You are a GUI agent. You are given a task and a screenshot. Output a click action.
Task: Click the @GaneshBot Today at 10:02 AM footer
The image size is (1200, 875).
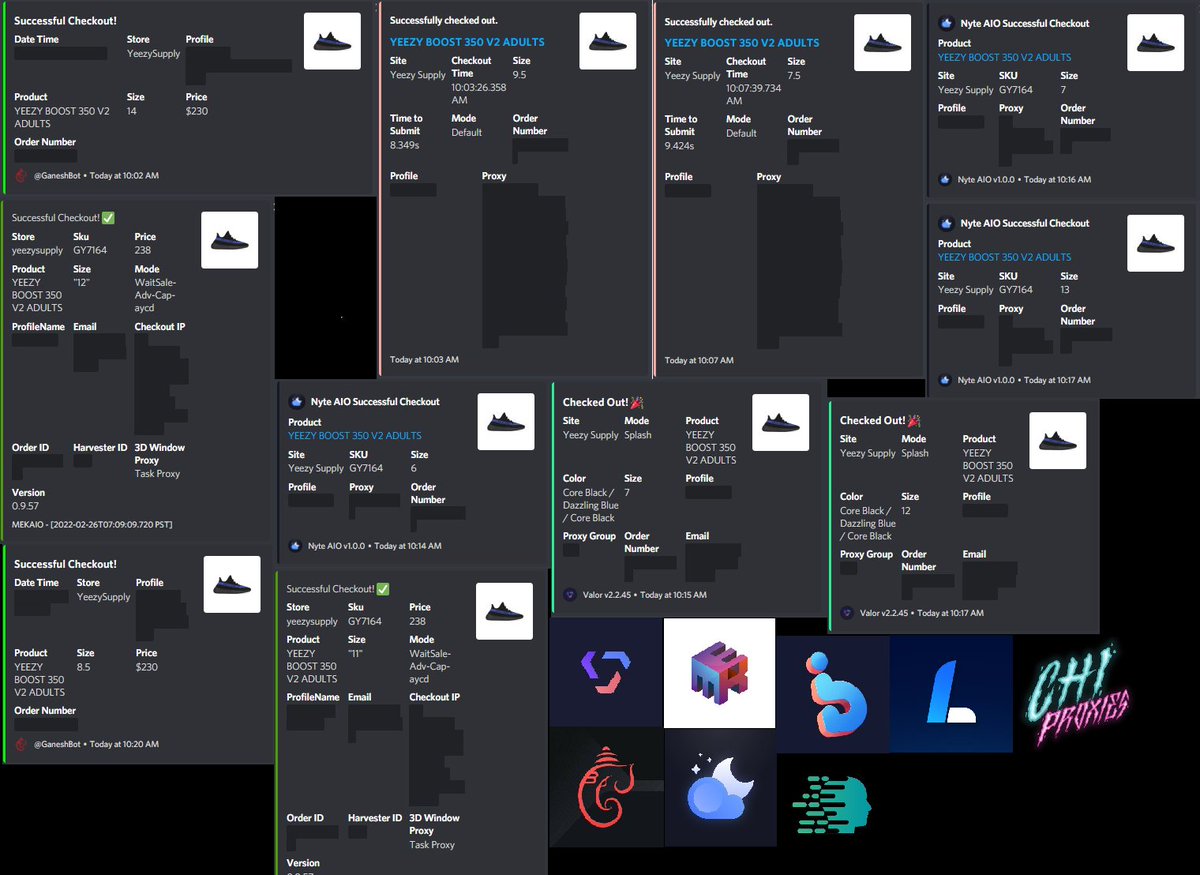pyautogui.click(x=94, y=175)
